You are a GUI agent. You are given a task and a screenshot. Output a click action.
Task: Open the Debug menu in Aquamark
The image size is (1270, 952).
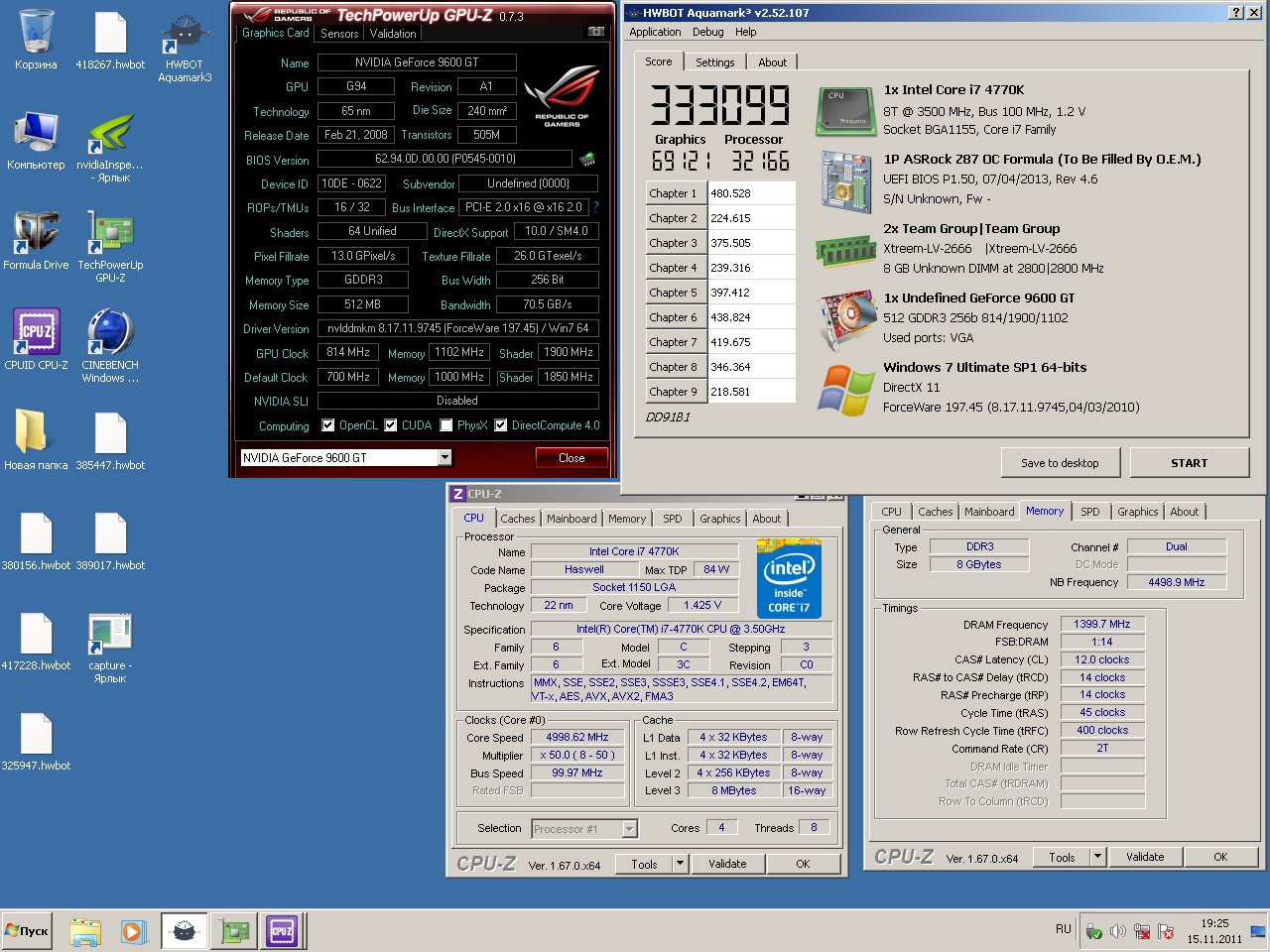click(707, 32)
